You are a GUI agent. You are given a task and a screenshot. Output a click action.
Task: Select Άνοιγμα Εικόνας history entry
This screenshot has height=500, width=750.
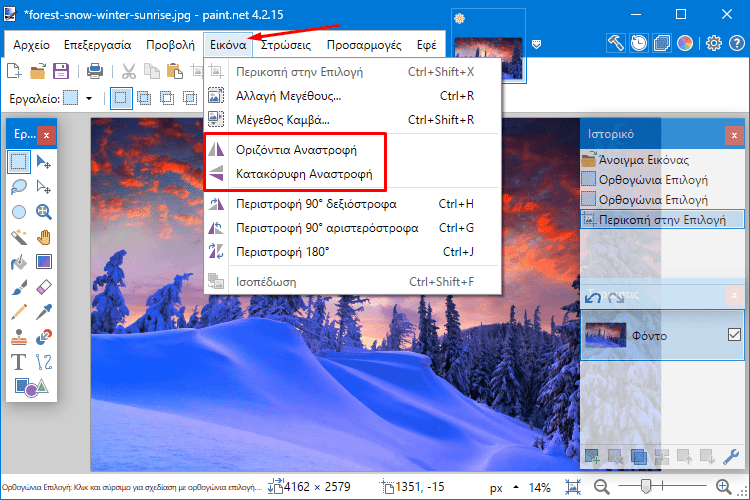tap(662, 160)
